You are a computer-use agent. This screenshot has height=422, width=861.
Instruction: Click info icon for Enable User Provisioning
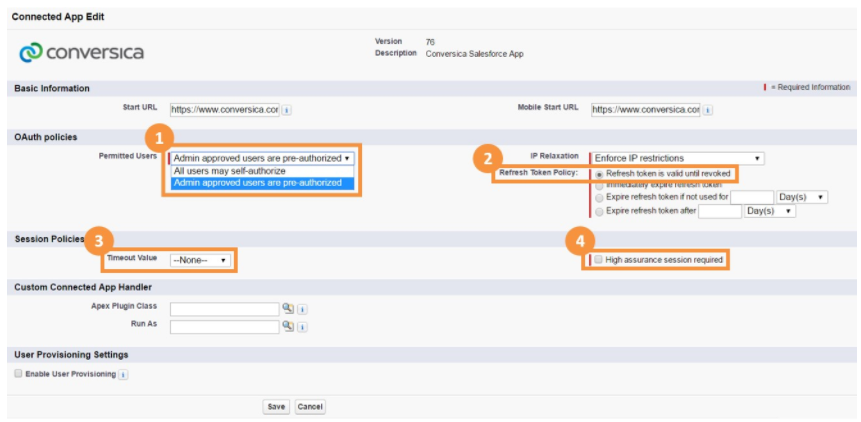coord(123,375)
